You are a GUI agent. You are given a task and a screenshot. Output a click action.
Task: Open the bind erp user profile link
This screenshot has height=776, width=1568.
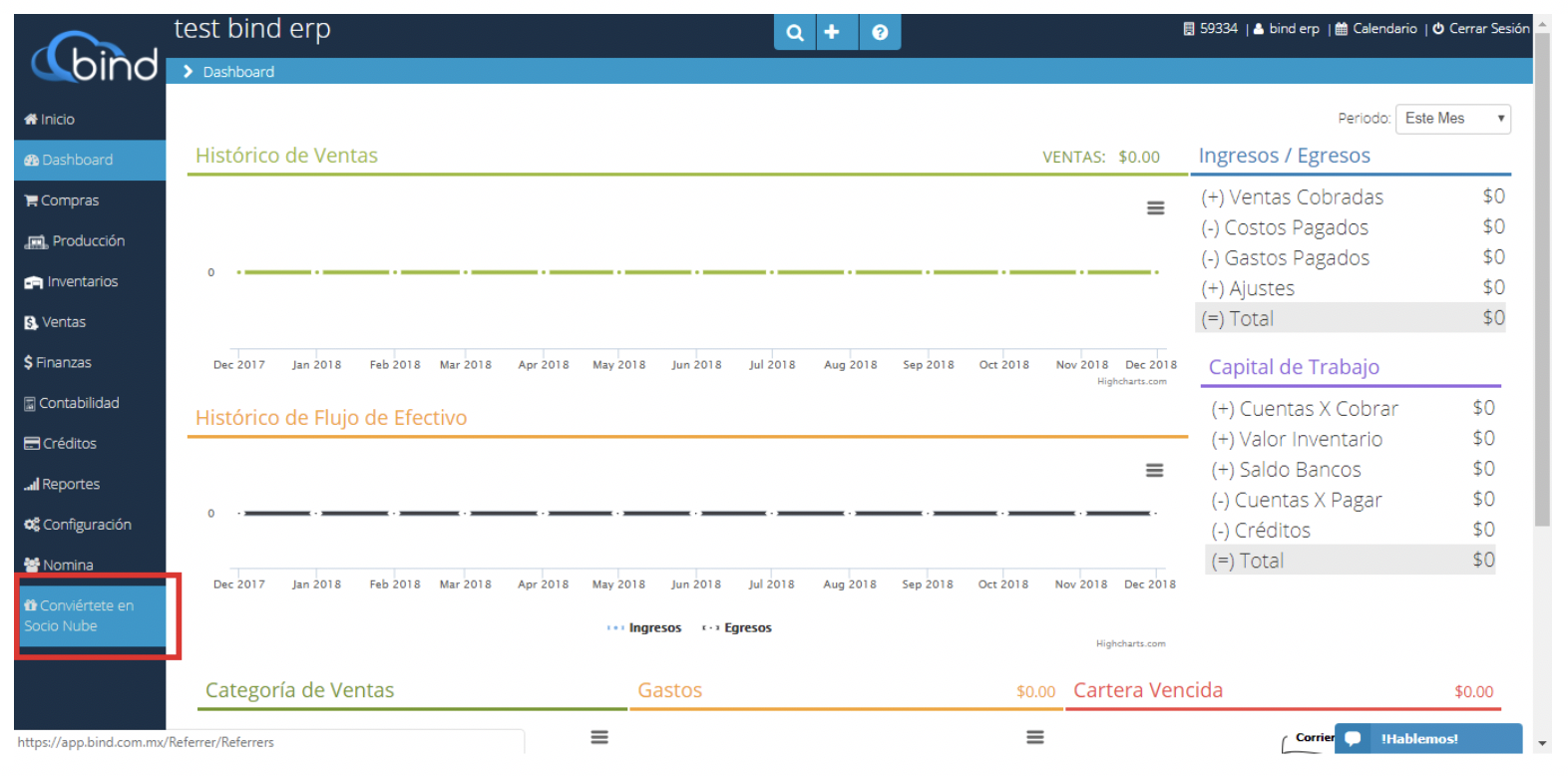1287,29
